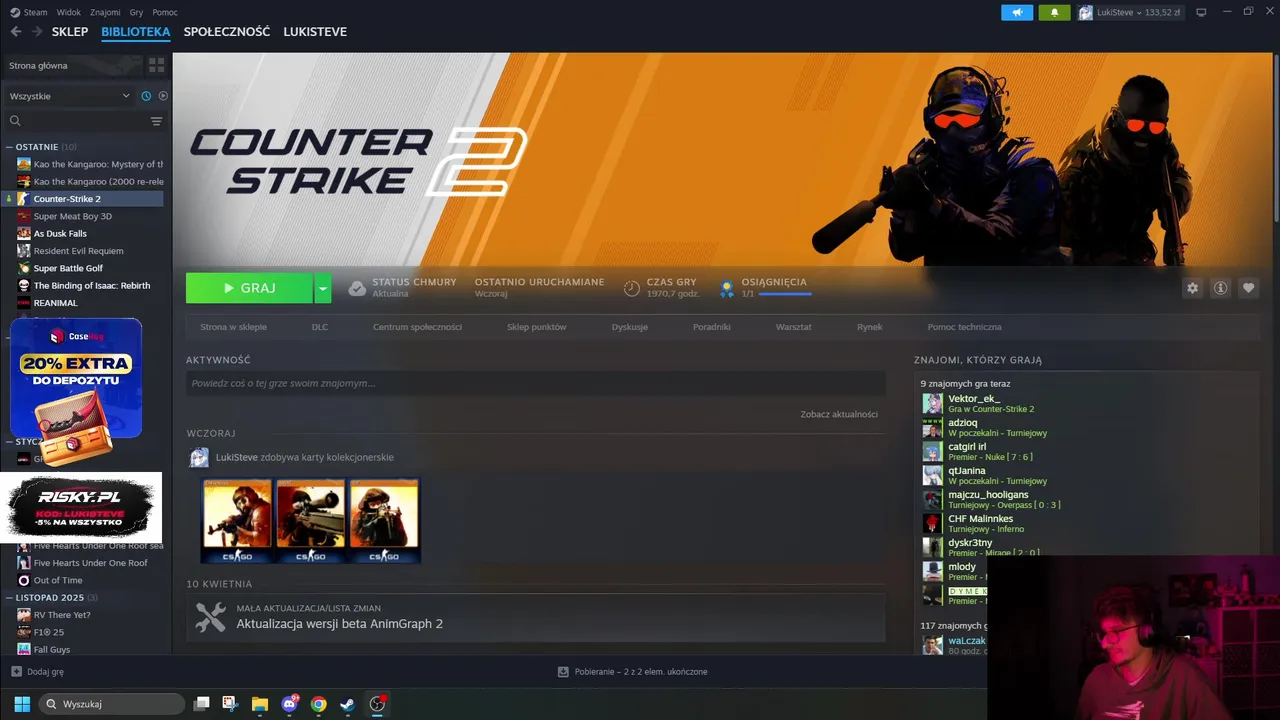Expand the green play options arrow
The image size is (1280, 720).
point(322,288)
